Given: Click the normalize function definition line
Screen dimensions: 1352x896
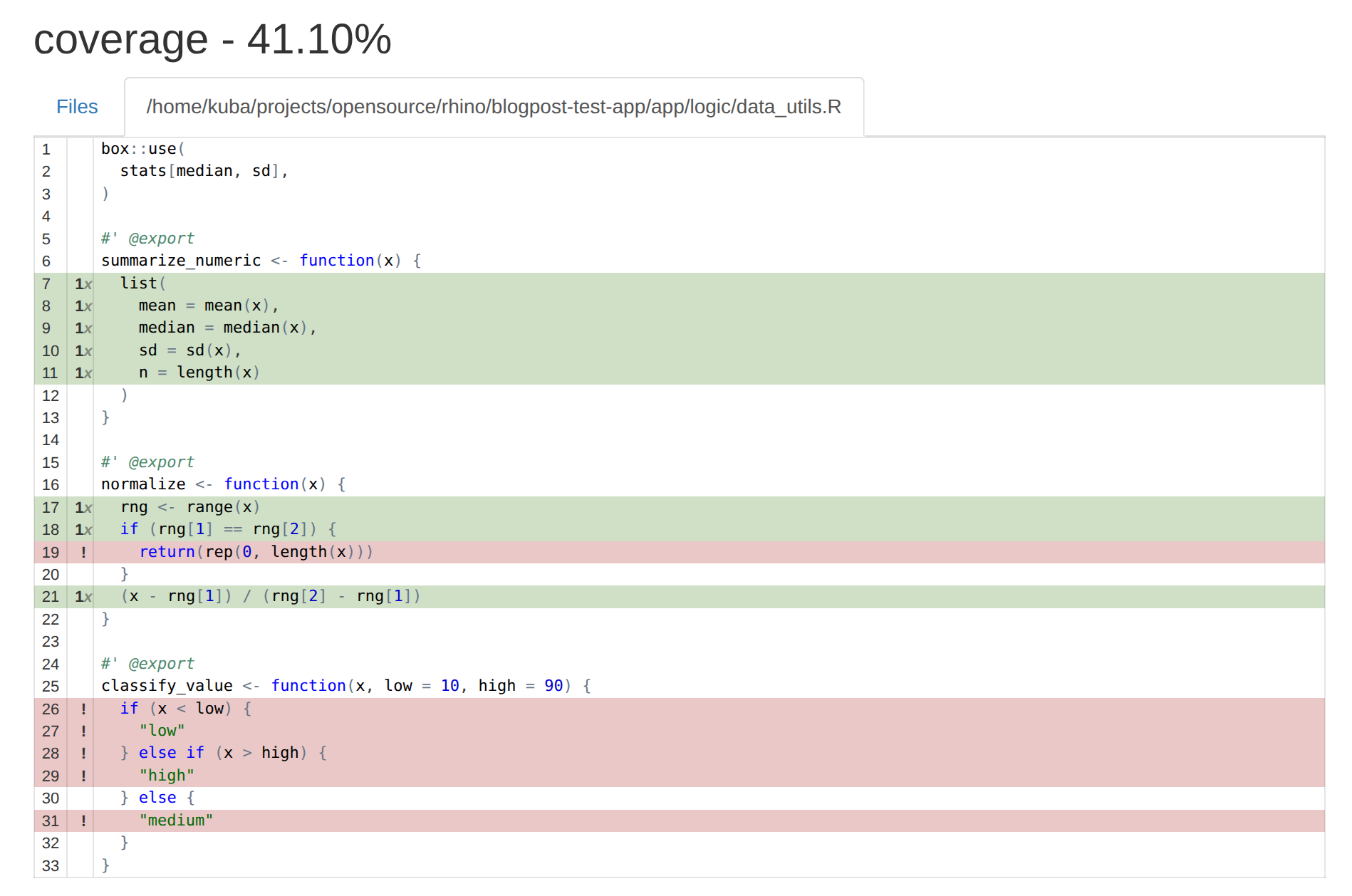Looking at the screenshot, I should 224,484.
